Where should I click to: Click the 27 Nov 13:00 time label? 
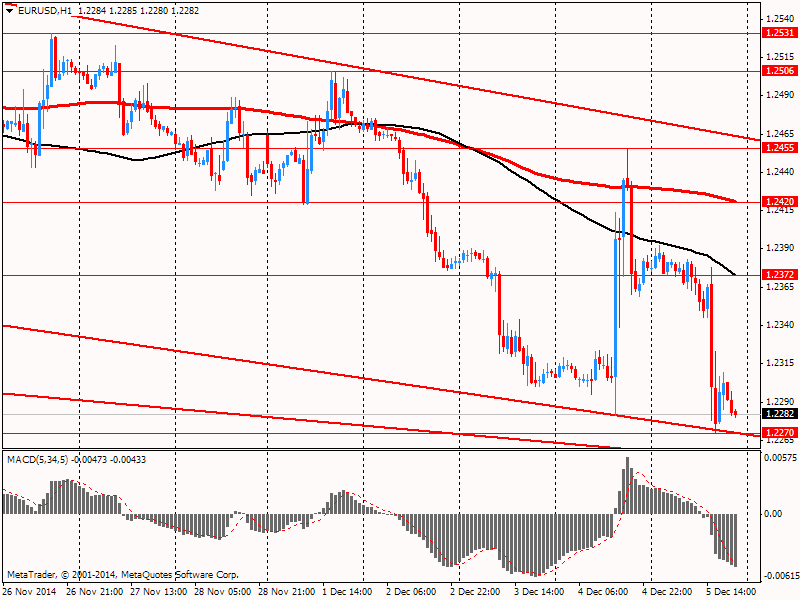159,591
